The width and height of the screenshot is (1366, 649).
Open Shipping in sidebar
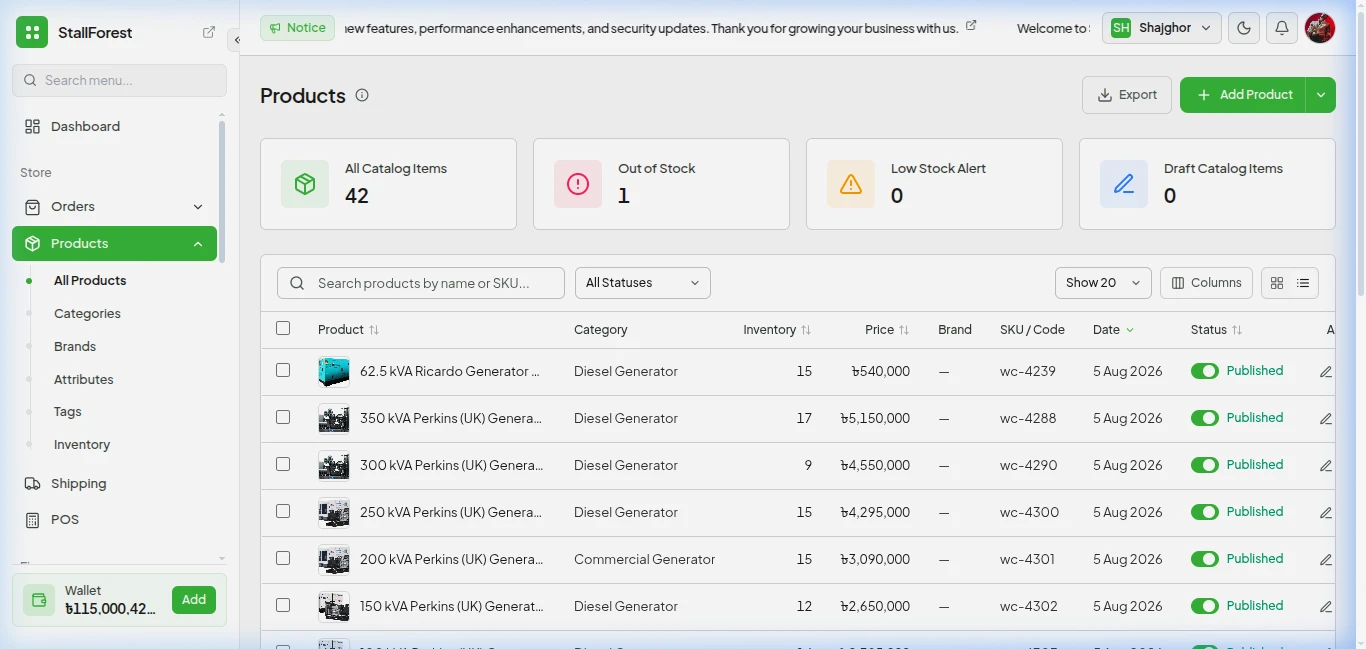click(x=114, y=484)
